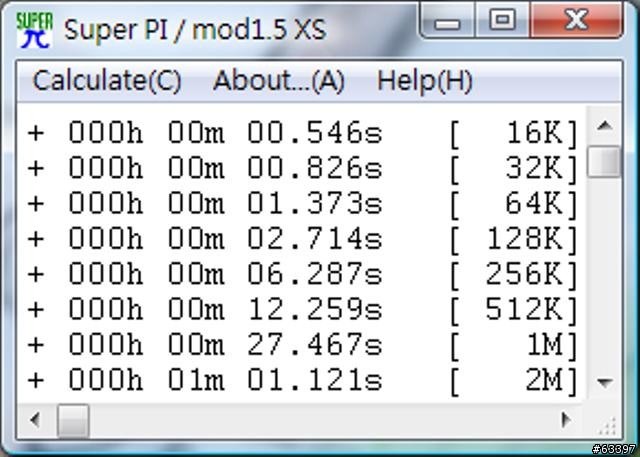Open the Calculate(C) menu
Viewport: 640px width, 457px height.
tap(107, 80)
